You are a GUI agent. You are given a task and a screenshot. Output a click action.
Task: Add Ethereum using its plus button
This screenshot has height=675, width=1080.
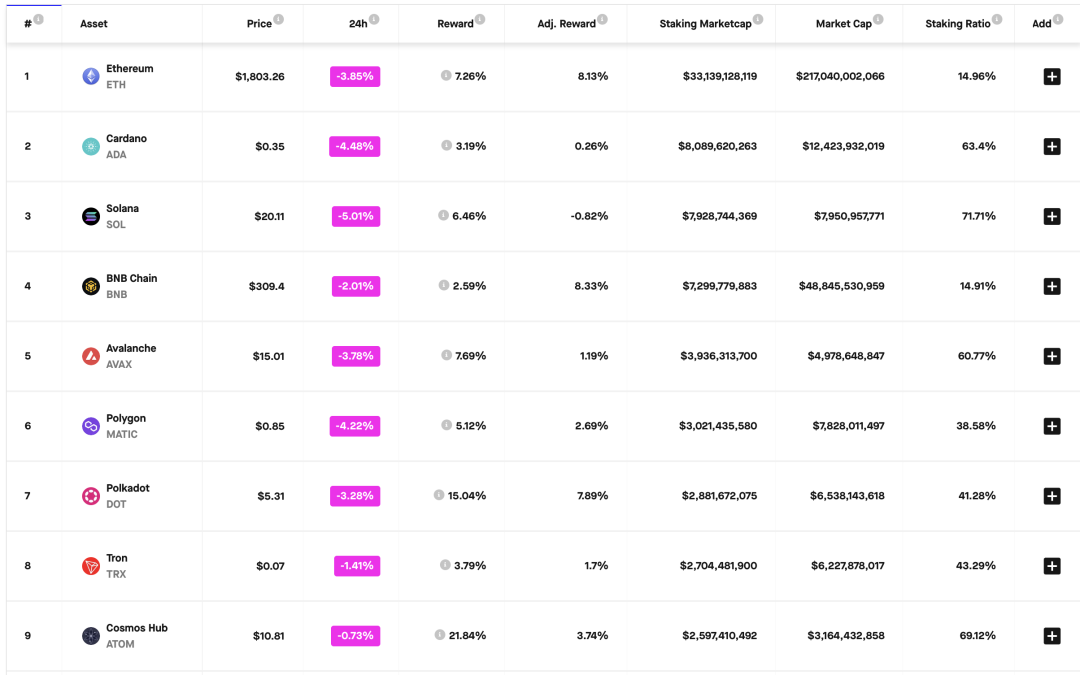[x=1051, y=76]
